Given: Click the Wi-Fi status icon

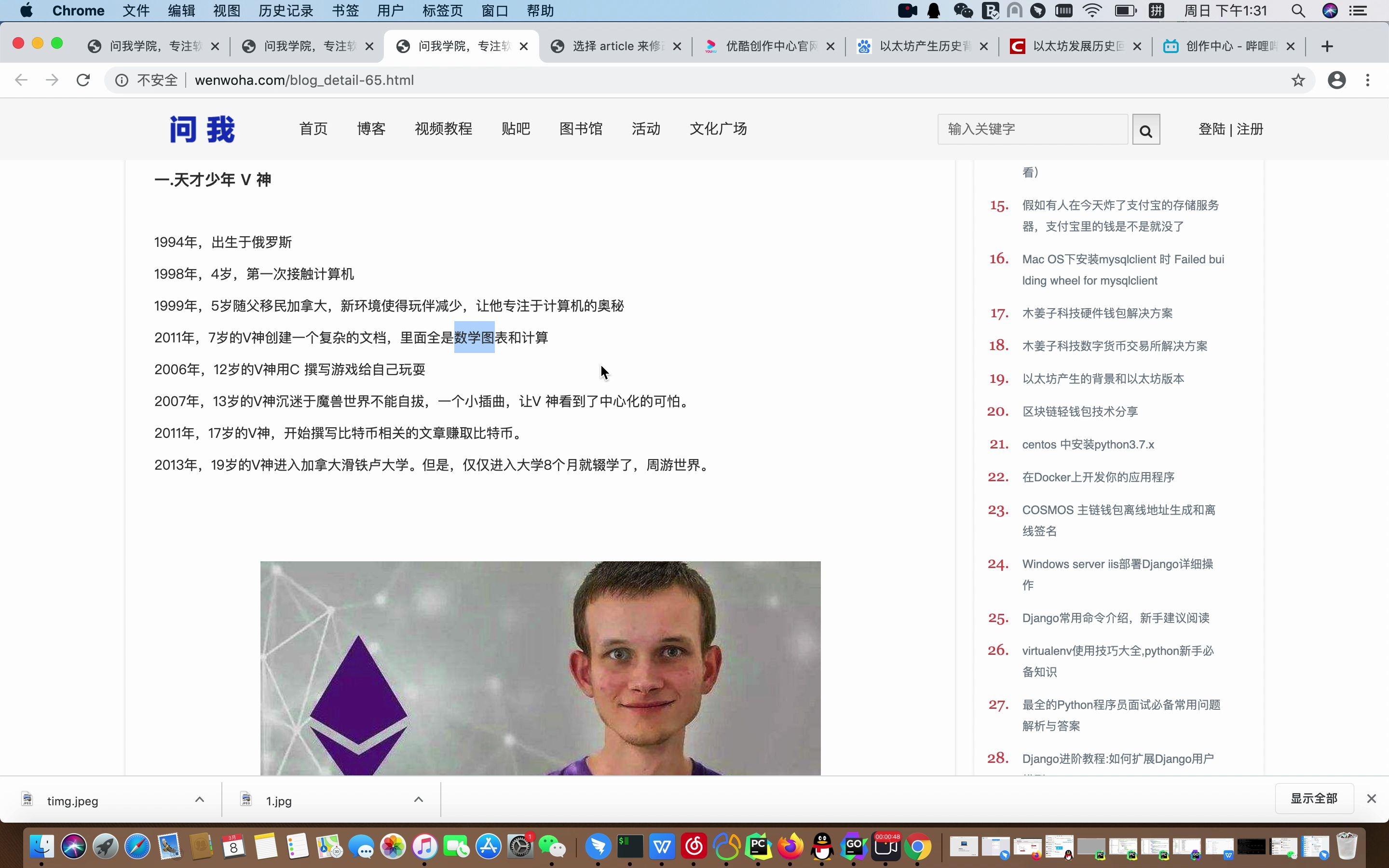Looking at the screenshot, I should [1092, 11].
